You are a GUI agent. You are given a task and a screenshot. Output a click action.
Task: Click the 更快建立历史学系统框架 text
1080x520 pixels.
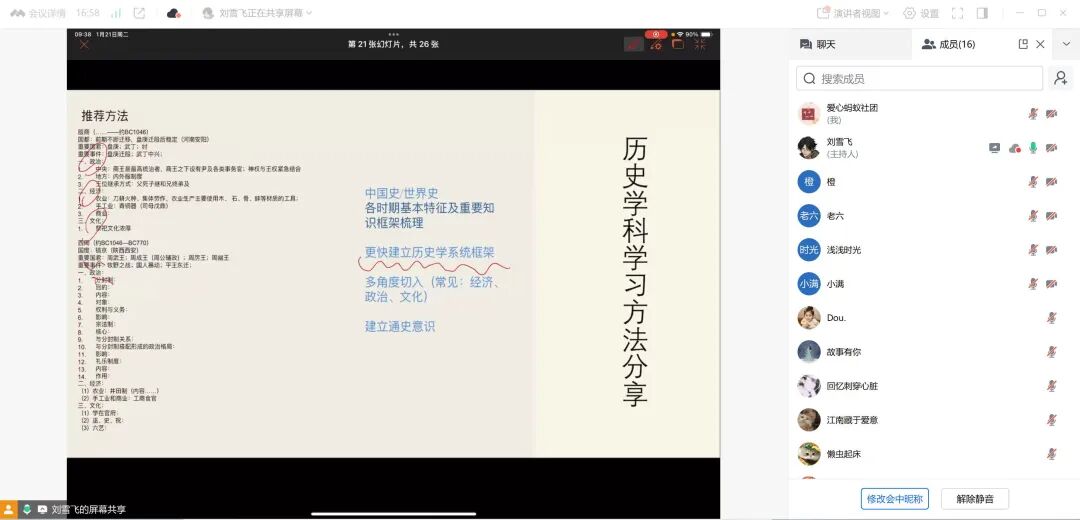[x=430, y=253]
